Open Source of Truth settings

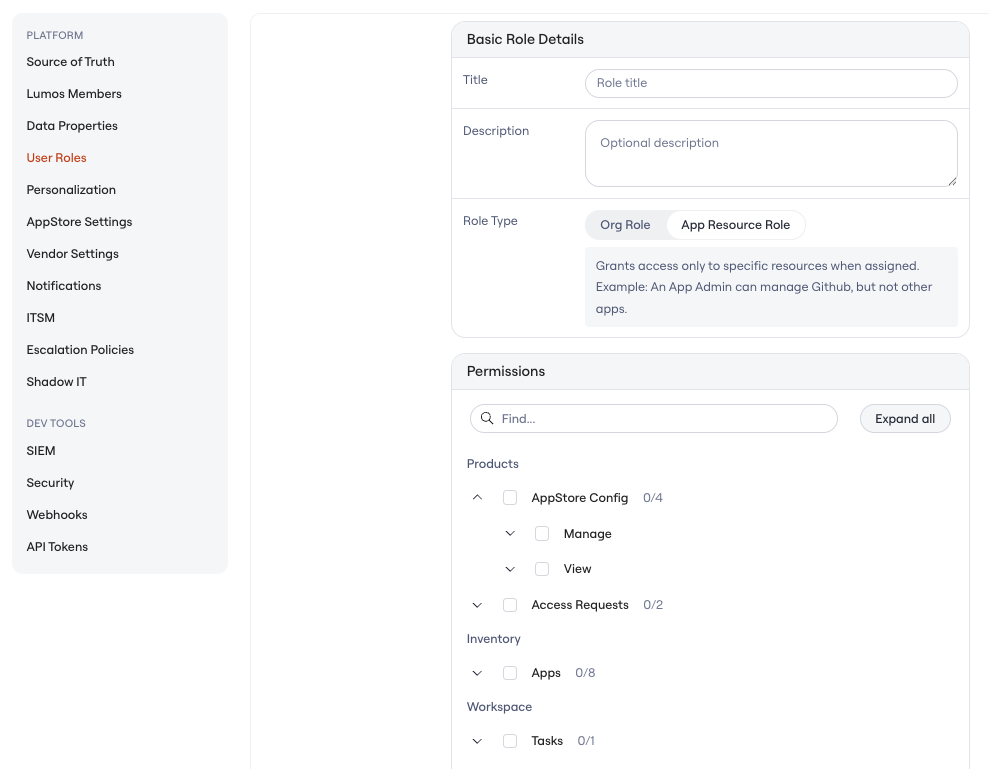click(71, 62)
